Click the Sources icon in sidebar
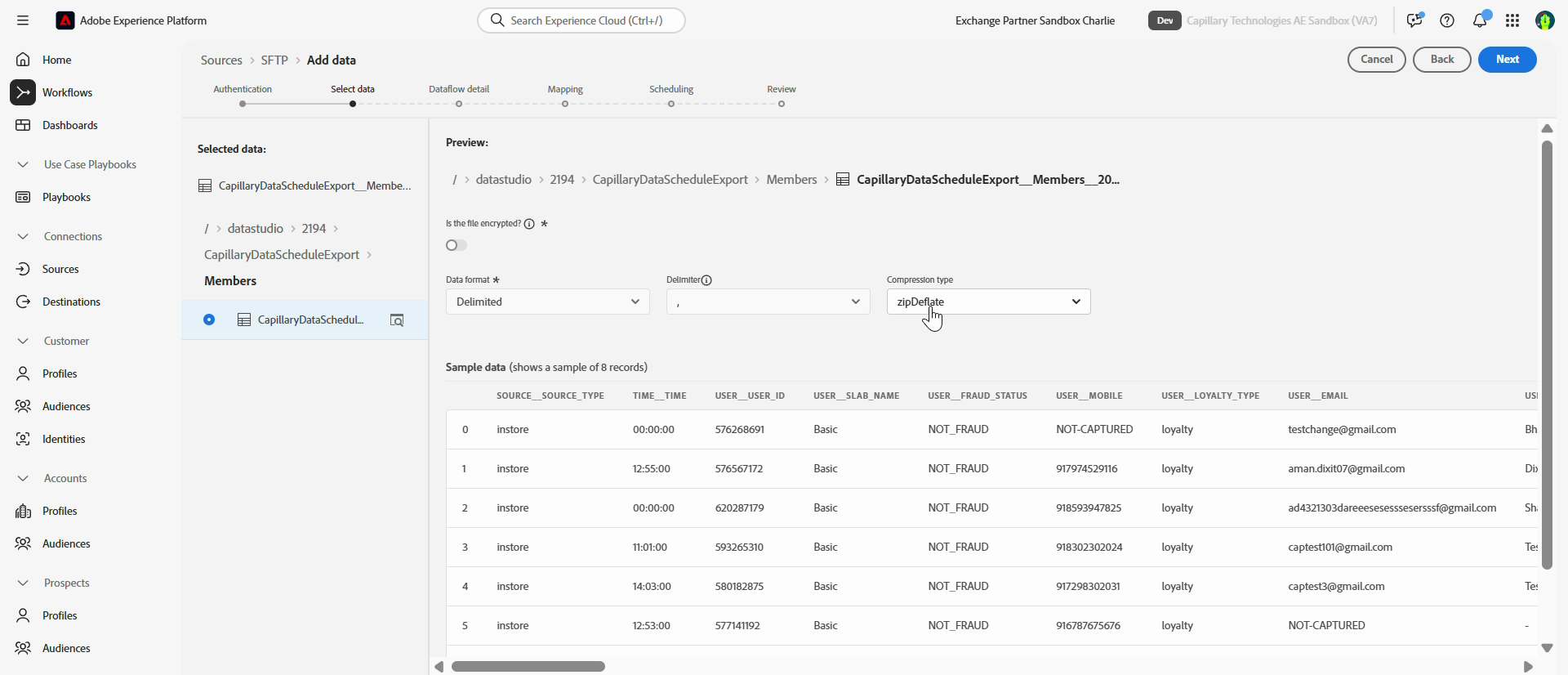 coord(23,269)
